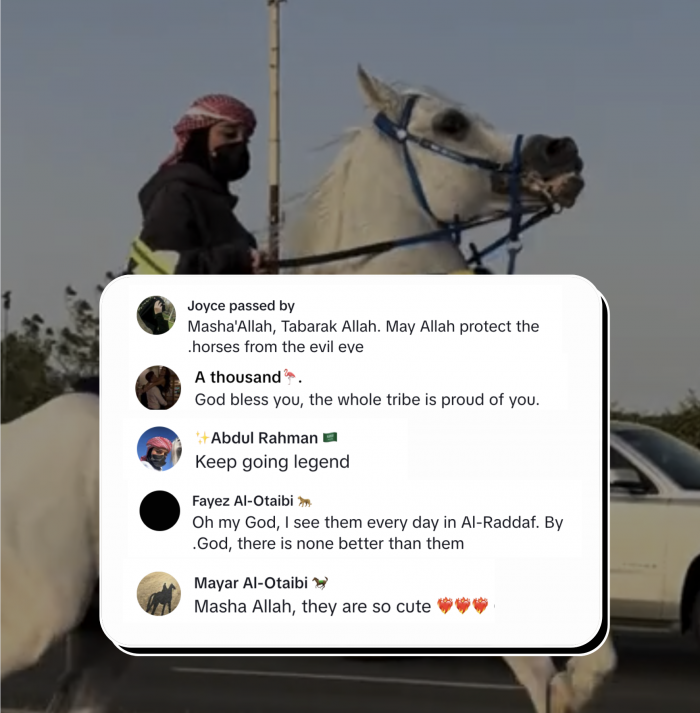Click the burning hearts emojis in Mayar's comment
700x713 pixels.
(x=462, y=606)
